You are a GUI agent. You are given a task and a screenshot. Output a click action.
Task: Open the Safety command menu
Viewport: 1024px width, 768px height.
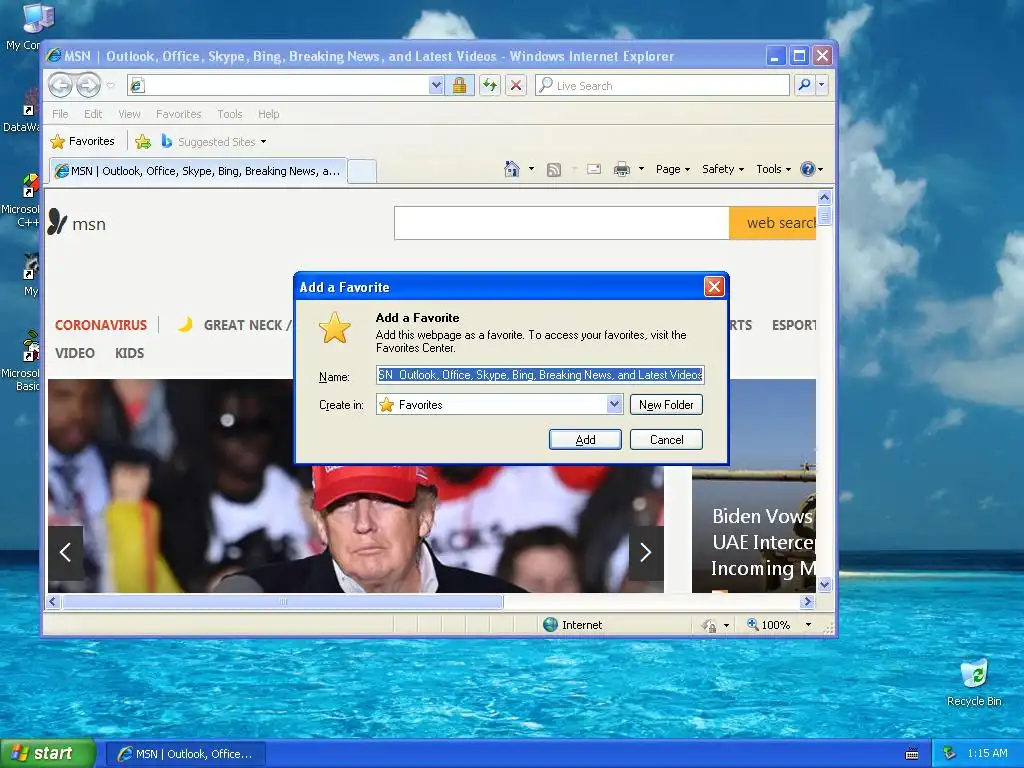coord(723,169)
